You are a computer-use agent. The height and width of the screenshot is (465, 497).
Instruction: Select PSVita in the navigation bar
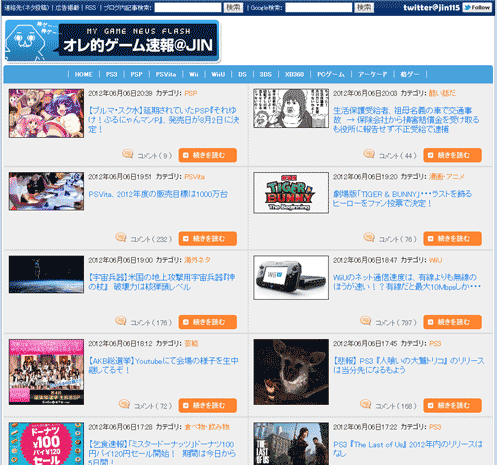[x=166, y=74]
